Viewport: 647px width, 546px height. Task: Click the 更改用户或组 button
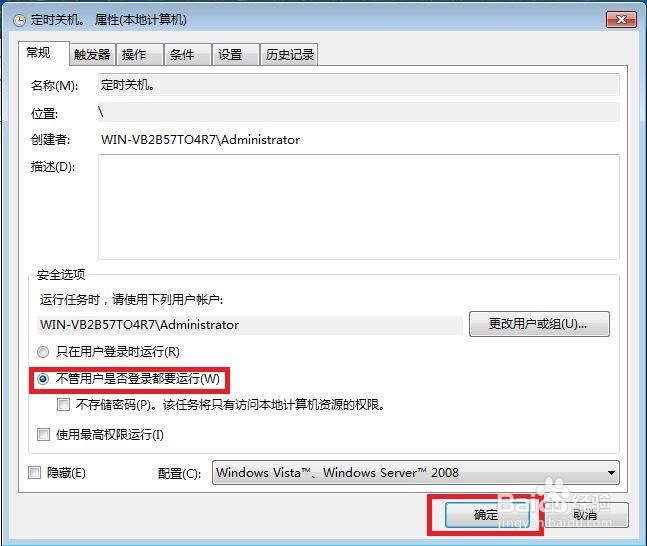[x=539, y=324]
